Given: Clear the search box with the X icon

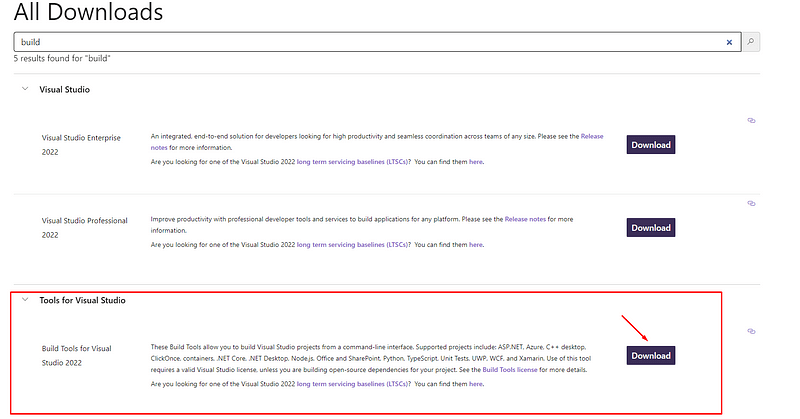Looking at the screenshot, I should point(729,42).
